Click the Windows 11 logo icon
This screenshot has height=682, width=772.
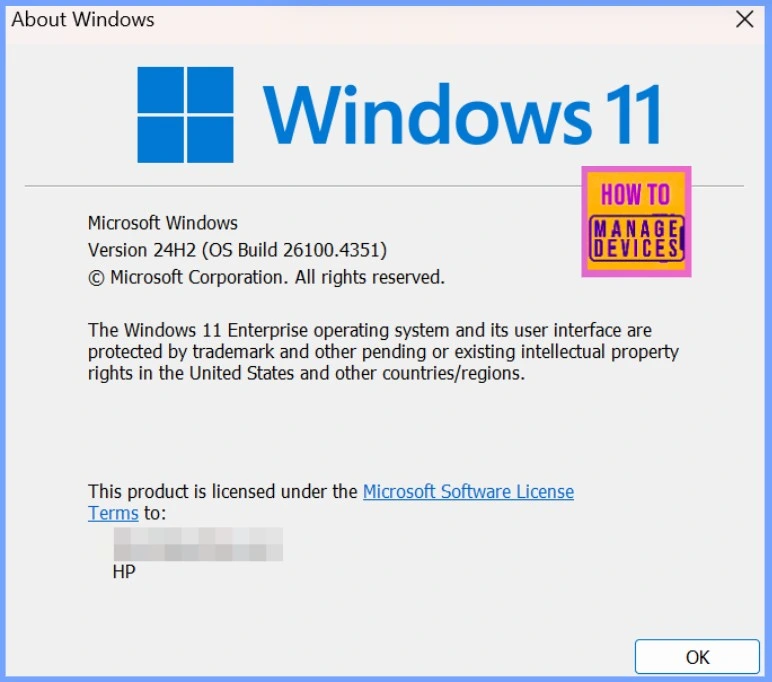185,115
